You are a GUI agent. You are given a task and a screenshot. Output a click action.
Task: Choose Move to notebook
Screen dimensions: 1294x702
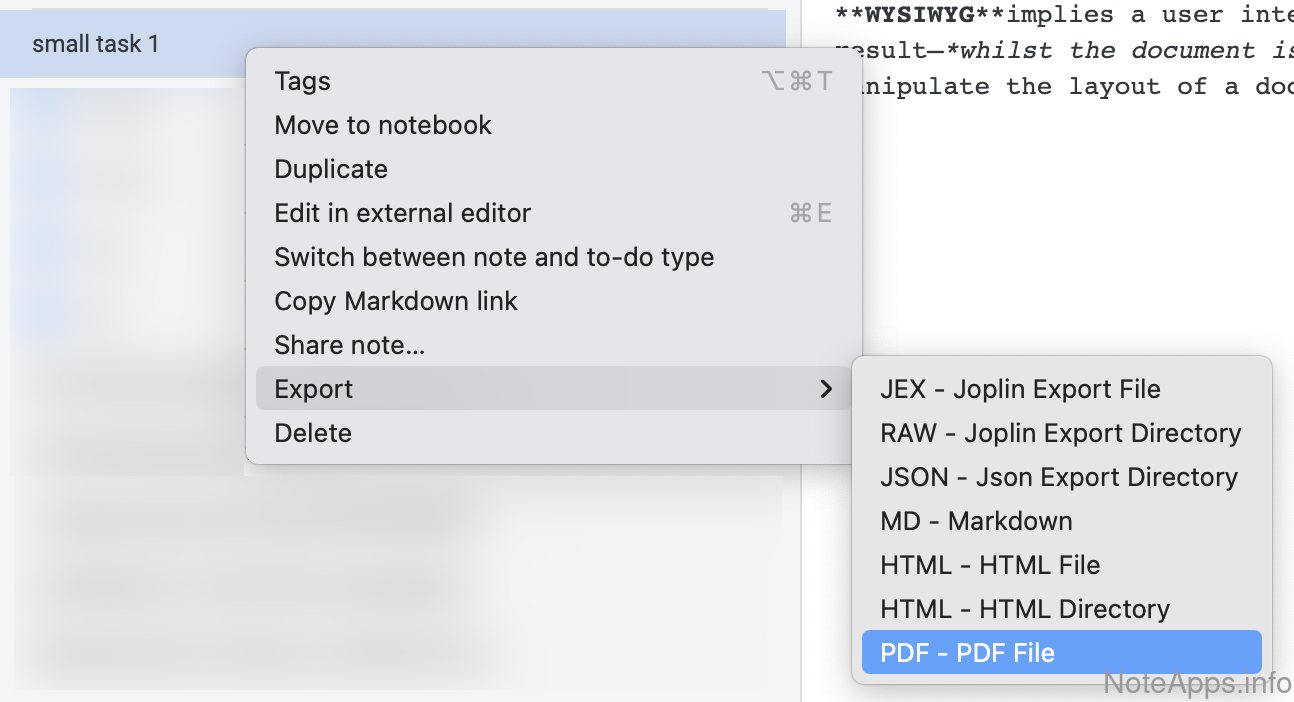click(383, 126)
